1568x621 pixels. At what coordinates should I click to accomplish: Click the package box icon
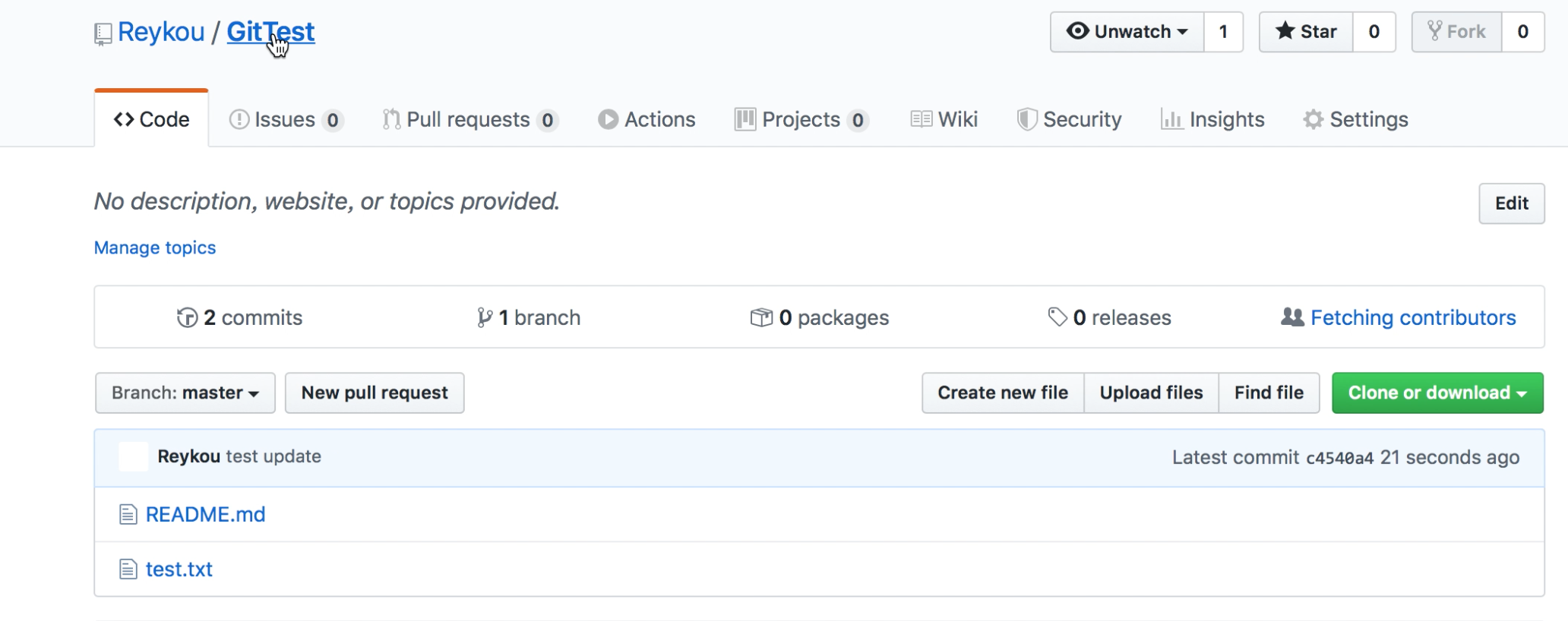coord(760,317)
